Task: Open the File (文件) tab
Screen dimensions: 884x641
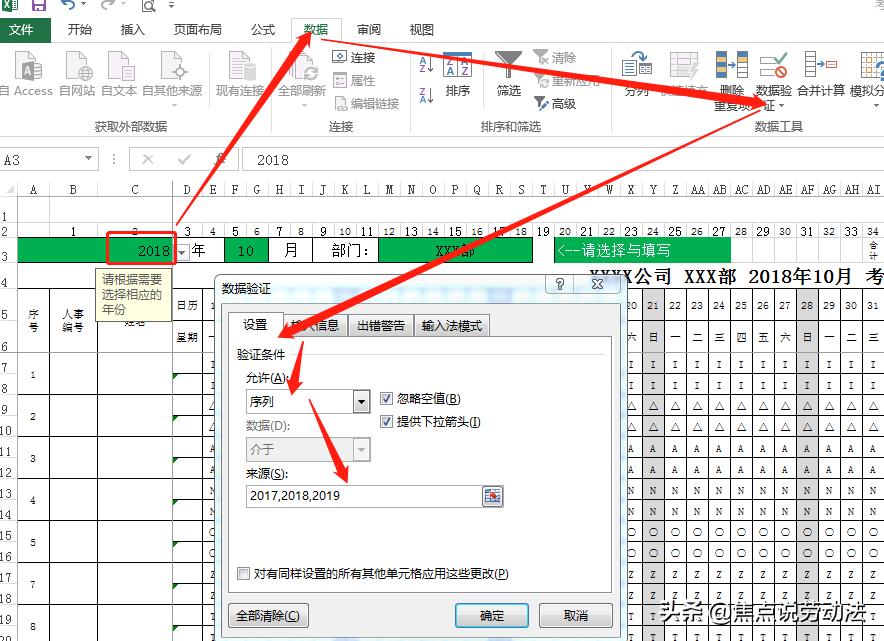Action: [x=25, y=30]
